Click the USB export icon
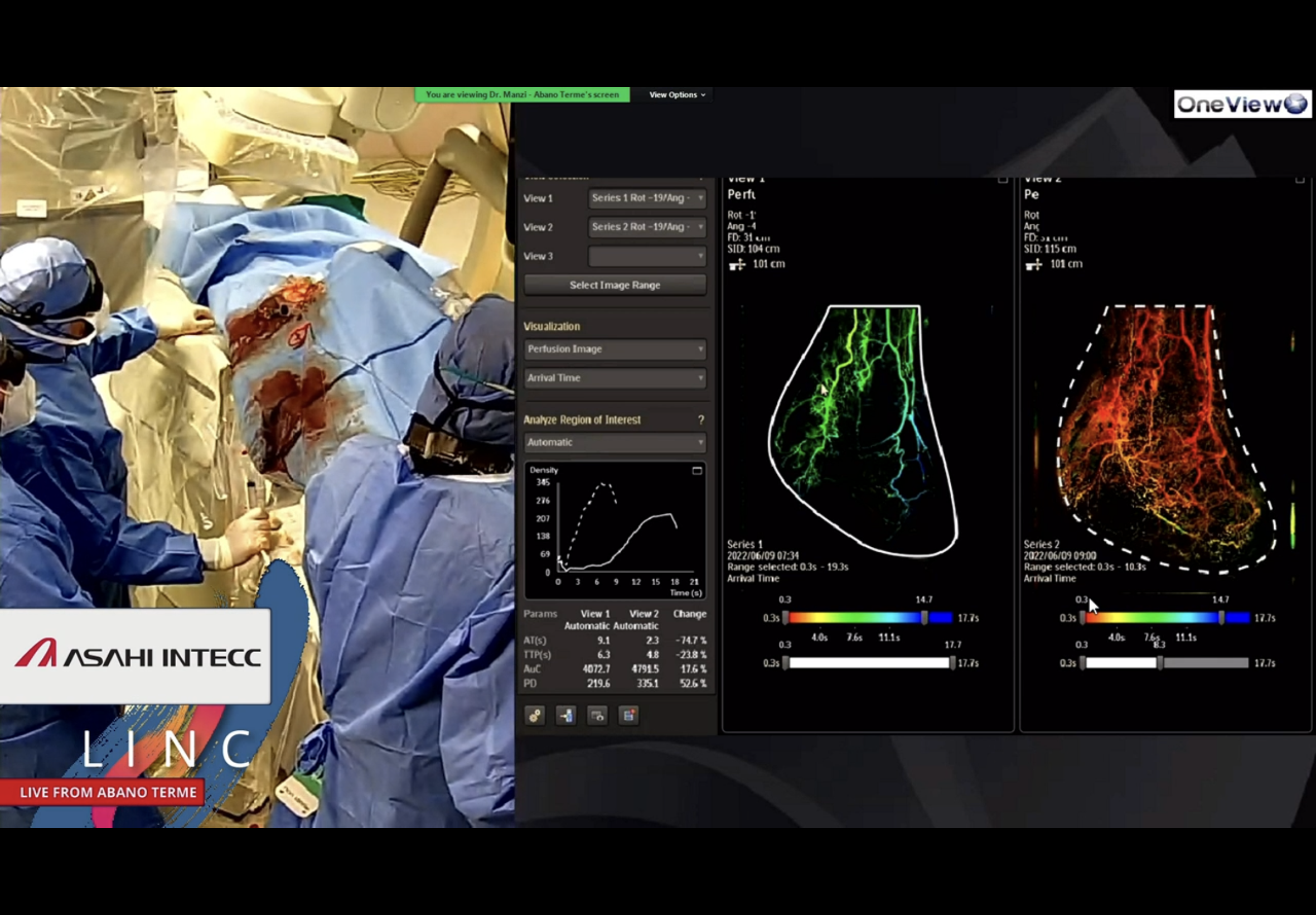Screen dimensions: 1316x915 566,715
